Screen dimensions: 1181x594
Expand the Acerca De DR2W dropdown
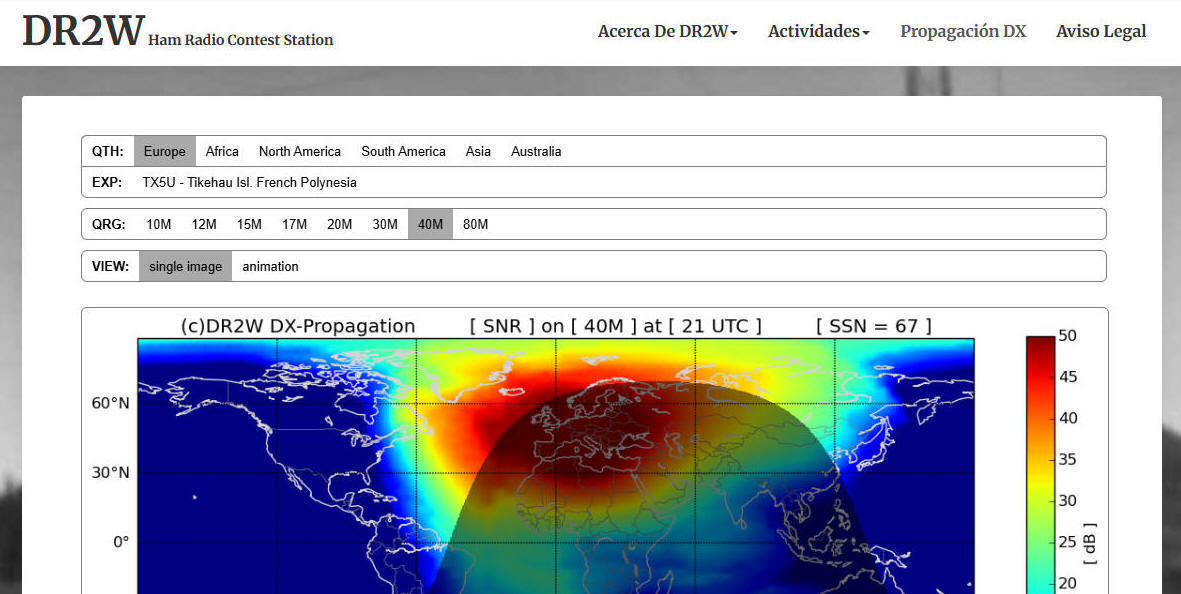[667, 32]
